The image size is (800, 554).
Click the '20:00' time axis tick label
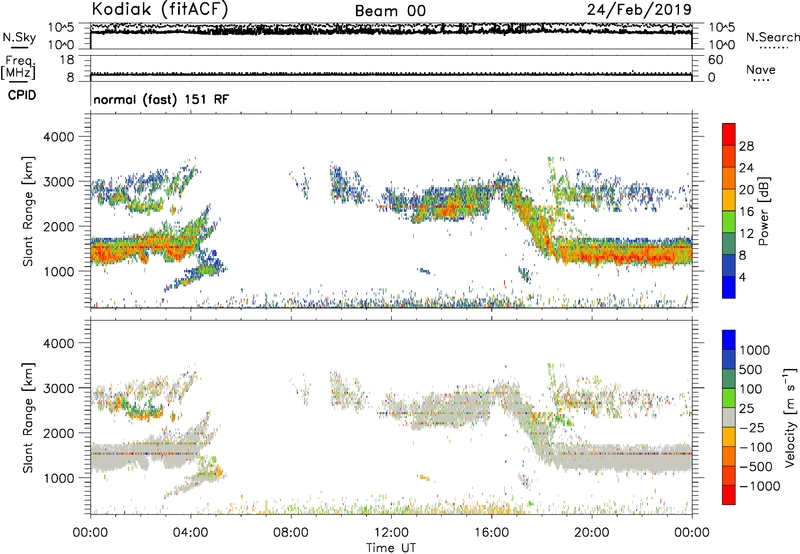[591, 533]
